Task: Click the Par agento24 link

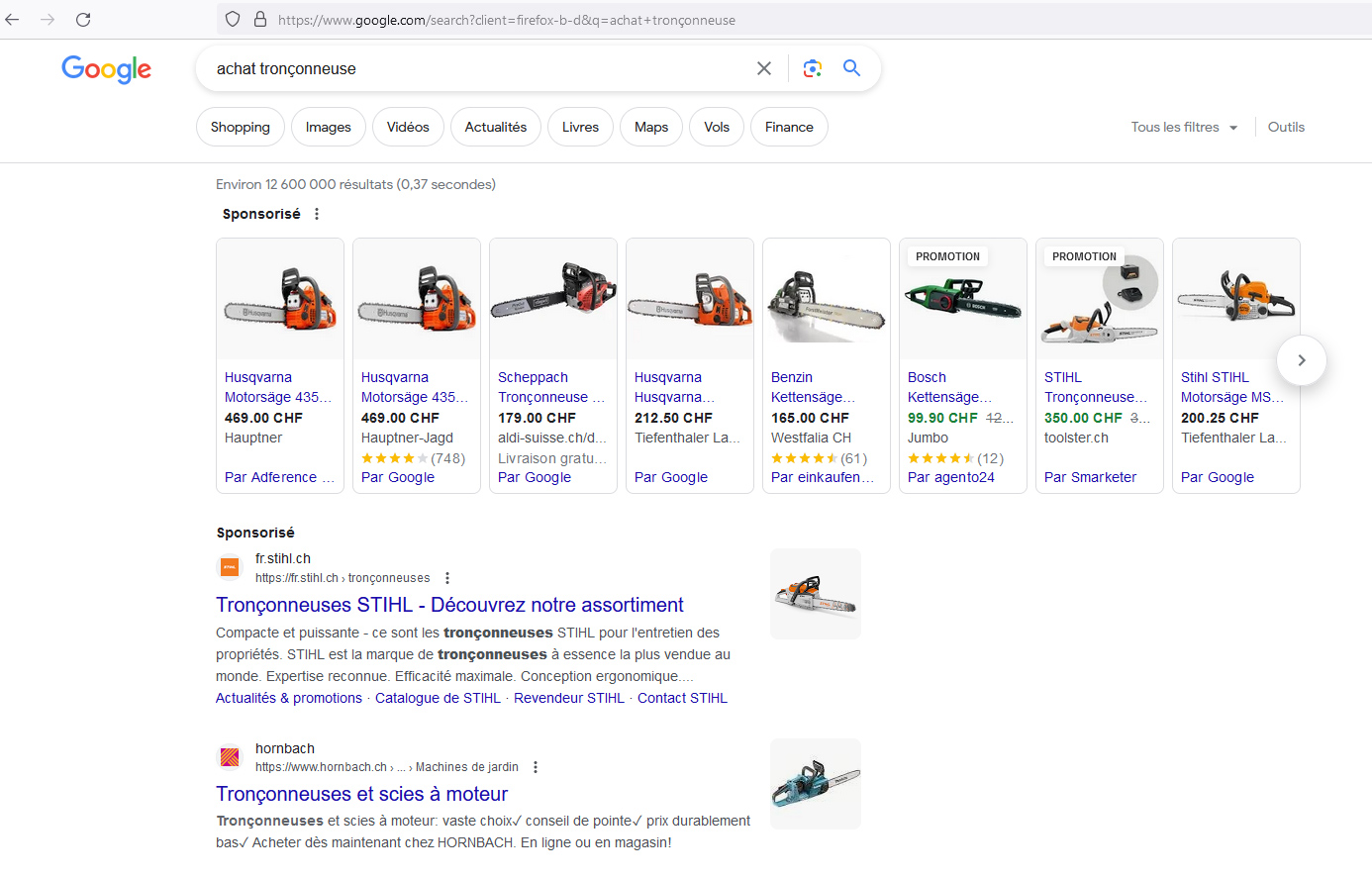Action: coord(951,477)
